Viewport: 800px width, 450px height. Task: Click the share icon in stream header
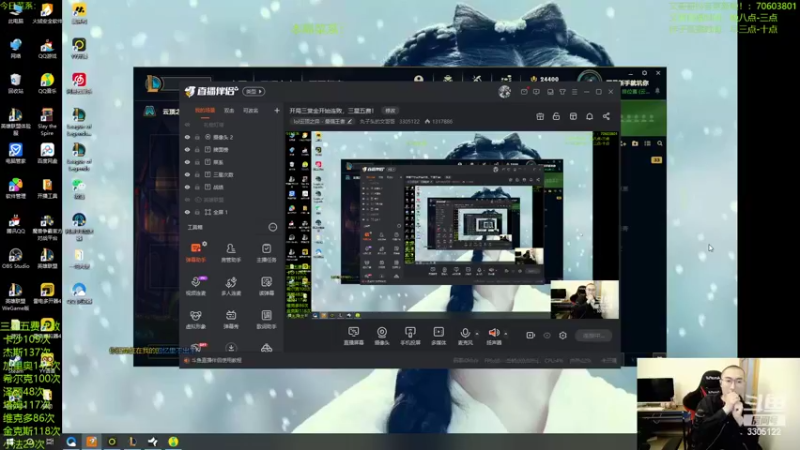click(606, 116)
